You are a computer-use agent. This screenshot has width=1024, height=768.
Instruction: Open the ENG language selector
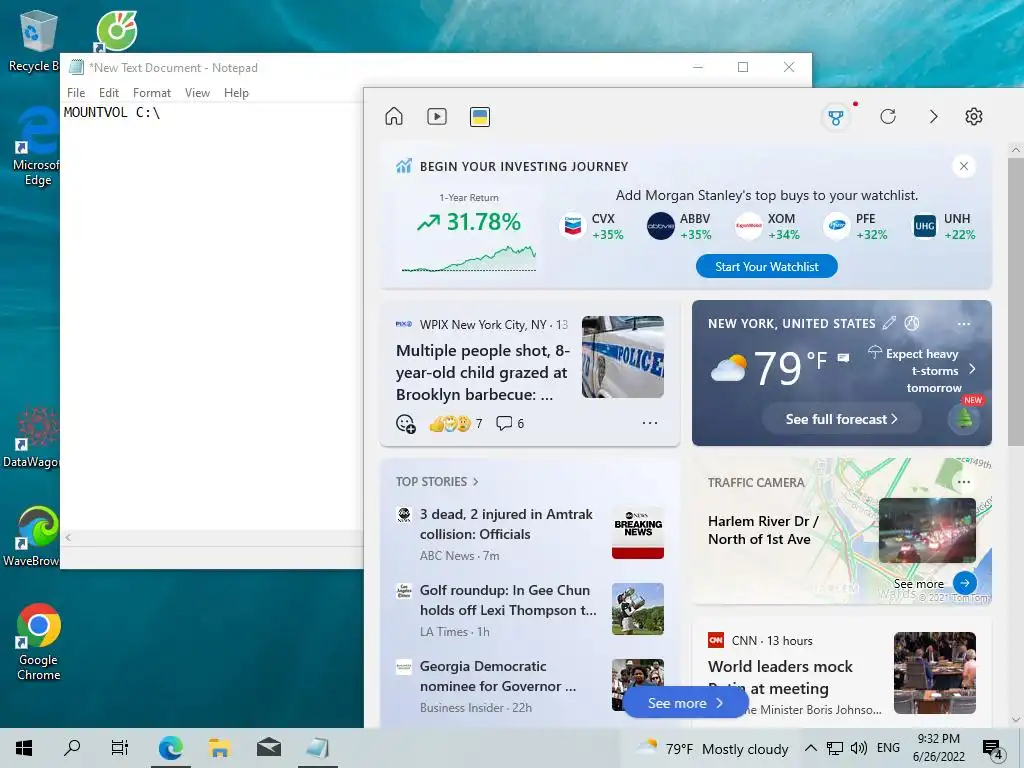click(888, 748)
